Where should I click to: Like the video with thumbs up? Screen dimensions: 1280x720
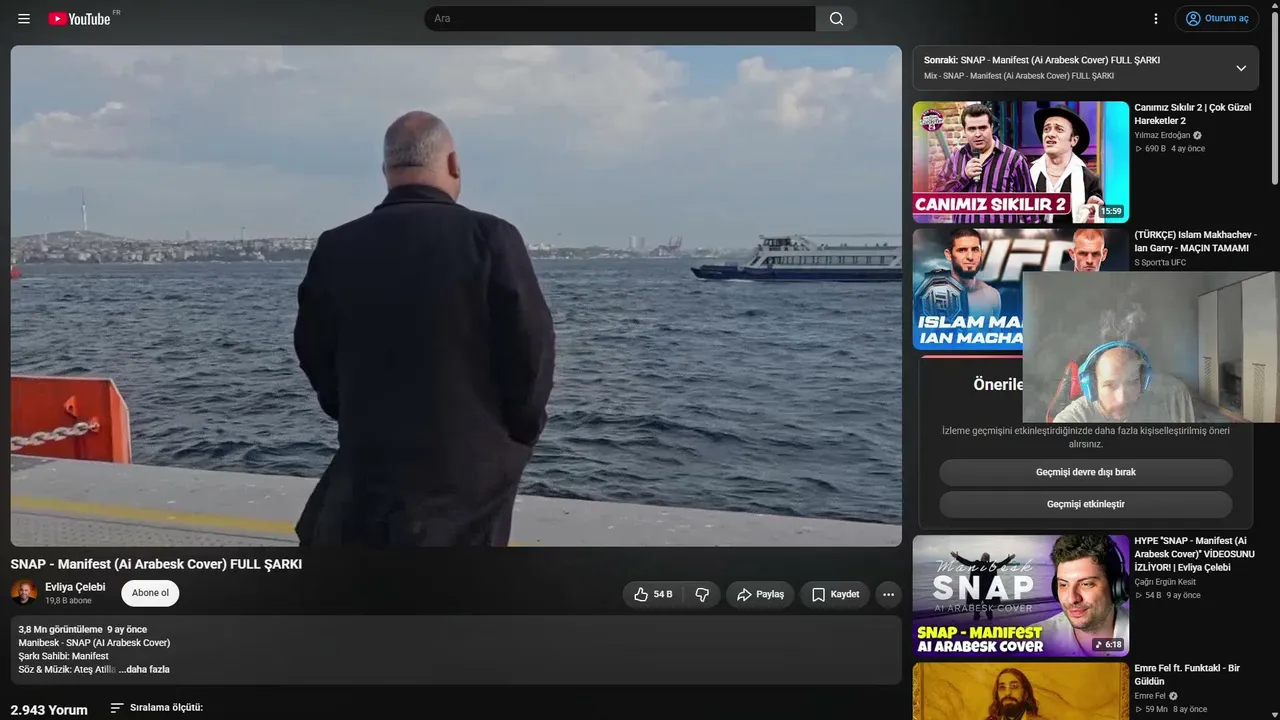[653, 594]
